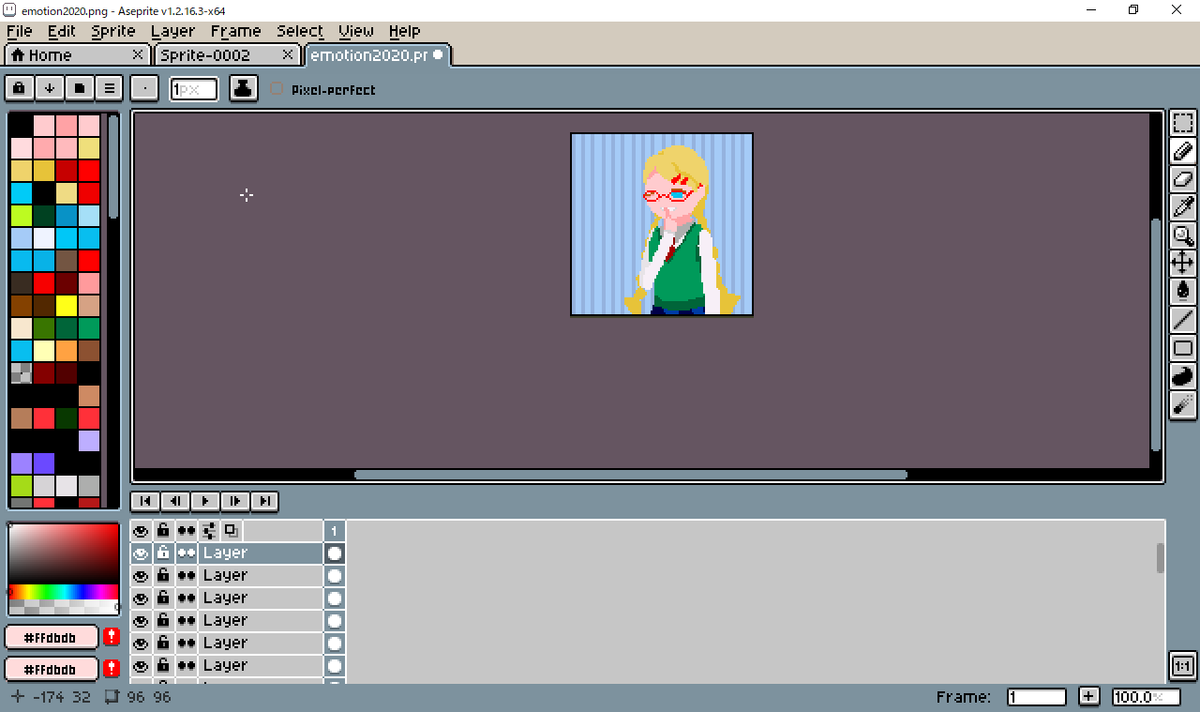1200x712 pixels.
Task: Go to the next frame
Action: 235,501
